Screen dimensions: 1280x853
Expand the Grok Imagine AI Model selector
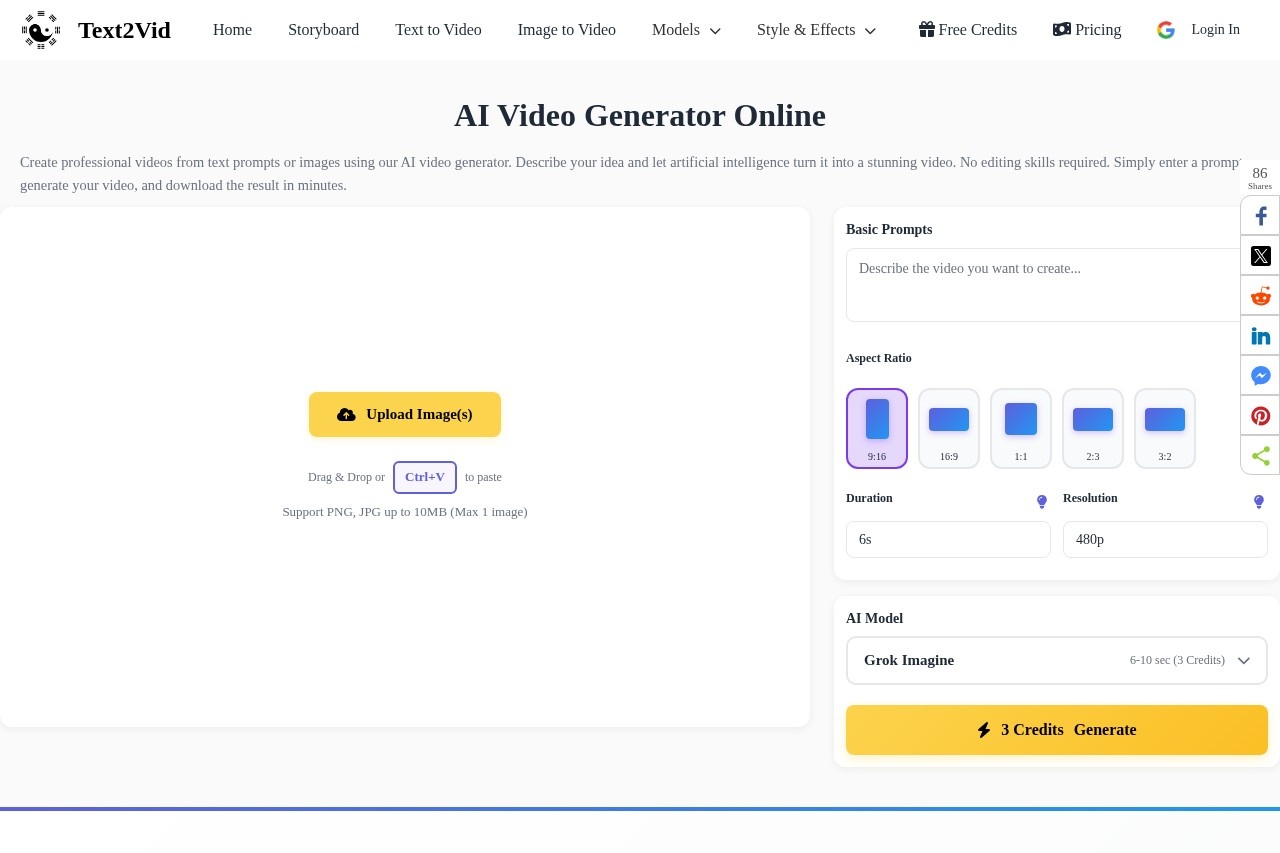coord(1057,661)
